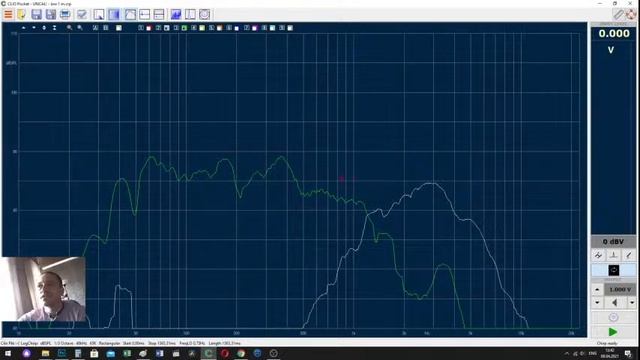Image resolution: width=640 pixels, height=360 pixels.
Task: Toggle overlay 2 checkbox
Action: tap(158, 28)
